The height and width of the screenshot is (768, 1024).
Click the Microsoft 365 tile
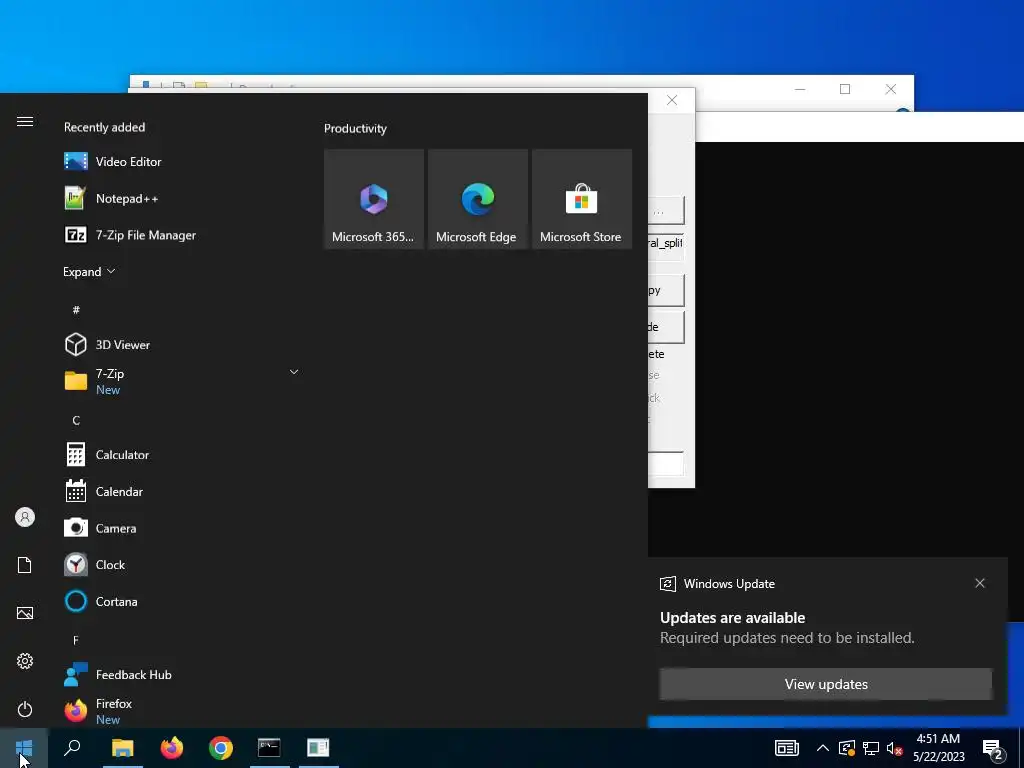coord(374,199)
